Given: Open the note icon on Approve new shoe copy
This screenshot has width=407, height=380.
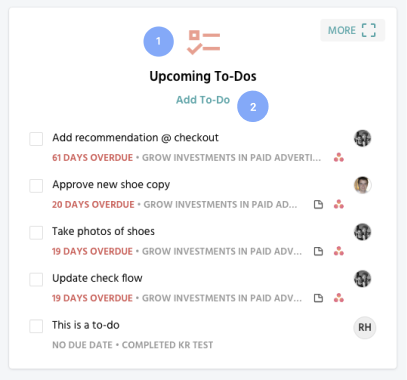Looking at the screenshot, I should point(318,204).
